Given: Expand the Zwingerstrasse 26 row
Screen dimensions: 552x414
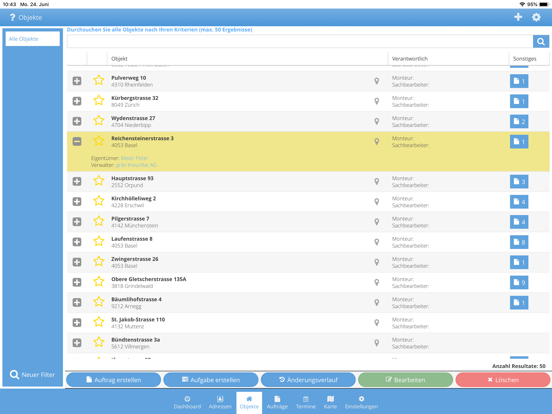Looking at the screenshot, I should (x=77, y=262).
